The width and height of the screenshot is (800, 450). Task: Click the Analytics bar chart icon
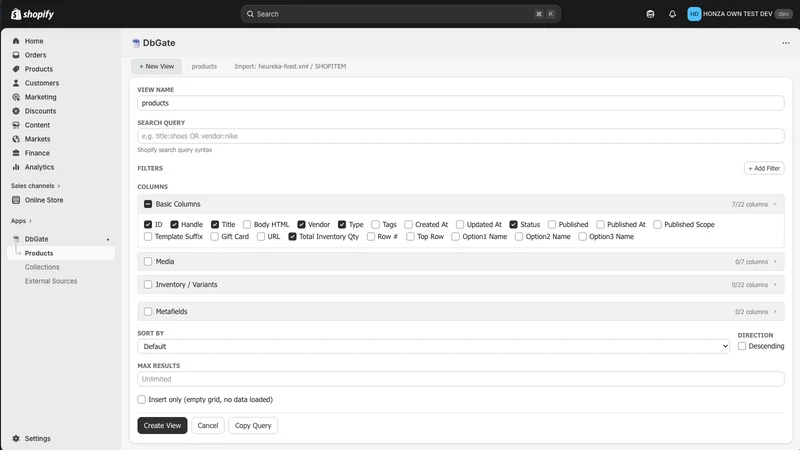pos(16,167)
